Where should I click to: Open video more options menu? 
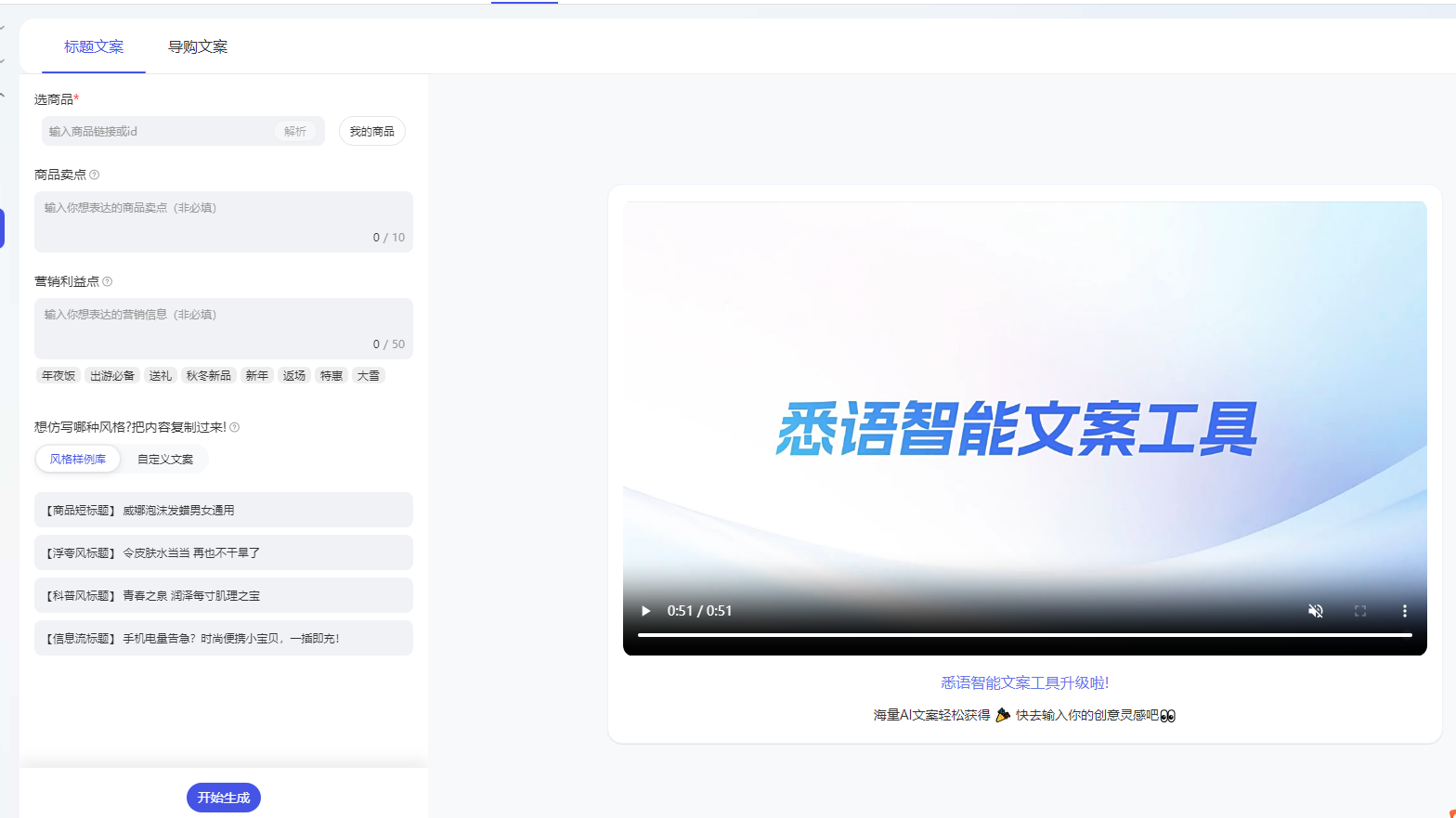1404,611
